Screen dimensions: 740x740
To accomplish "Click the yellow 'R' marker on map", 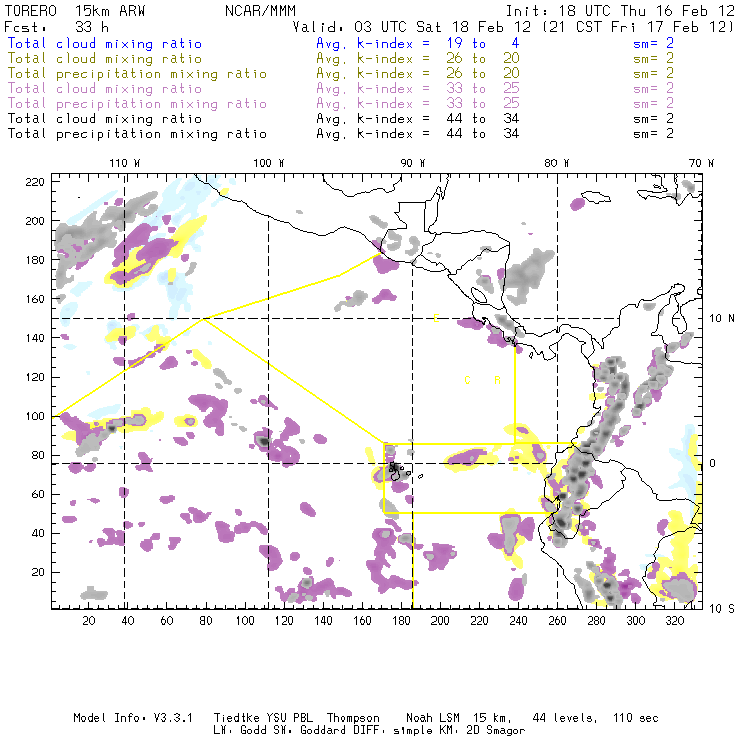I will pyautogui.click(x=497, y=380).
